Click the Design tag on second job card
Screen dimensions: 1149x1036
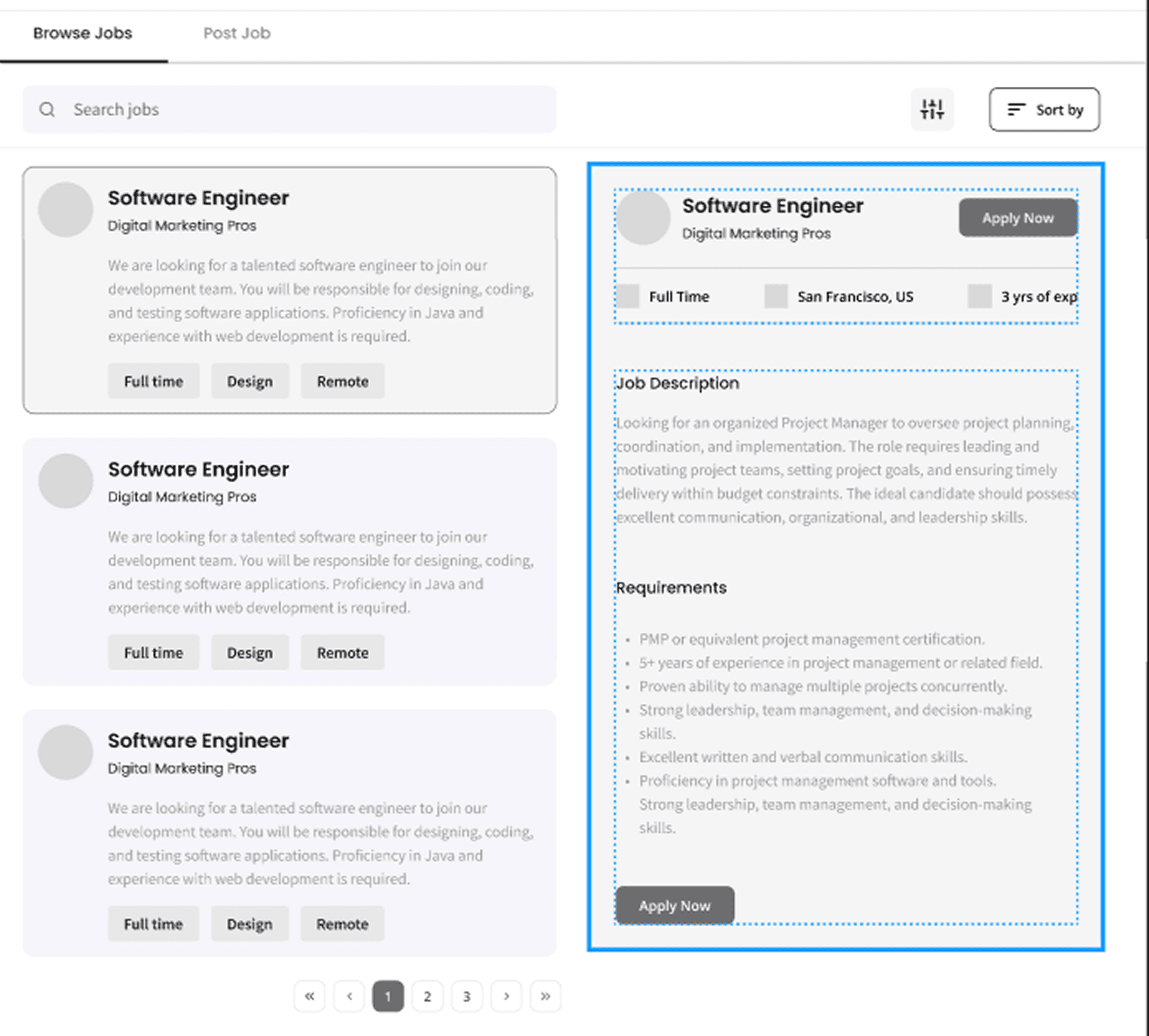click(250, 653)
